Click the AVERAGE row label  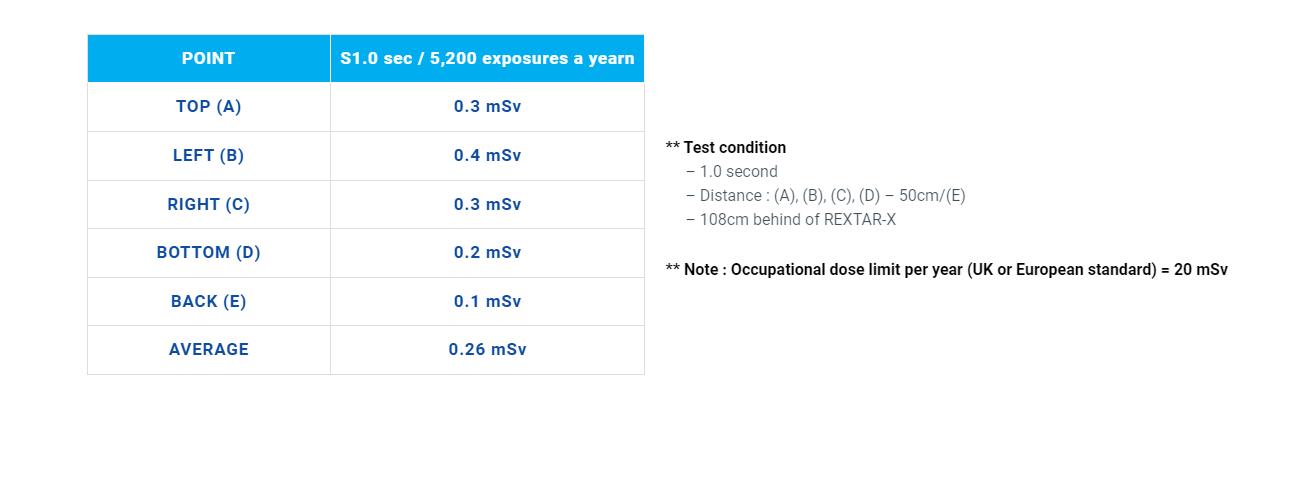click(x=208, y=349)
